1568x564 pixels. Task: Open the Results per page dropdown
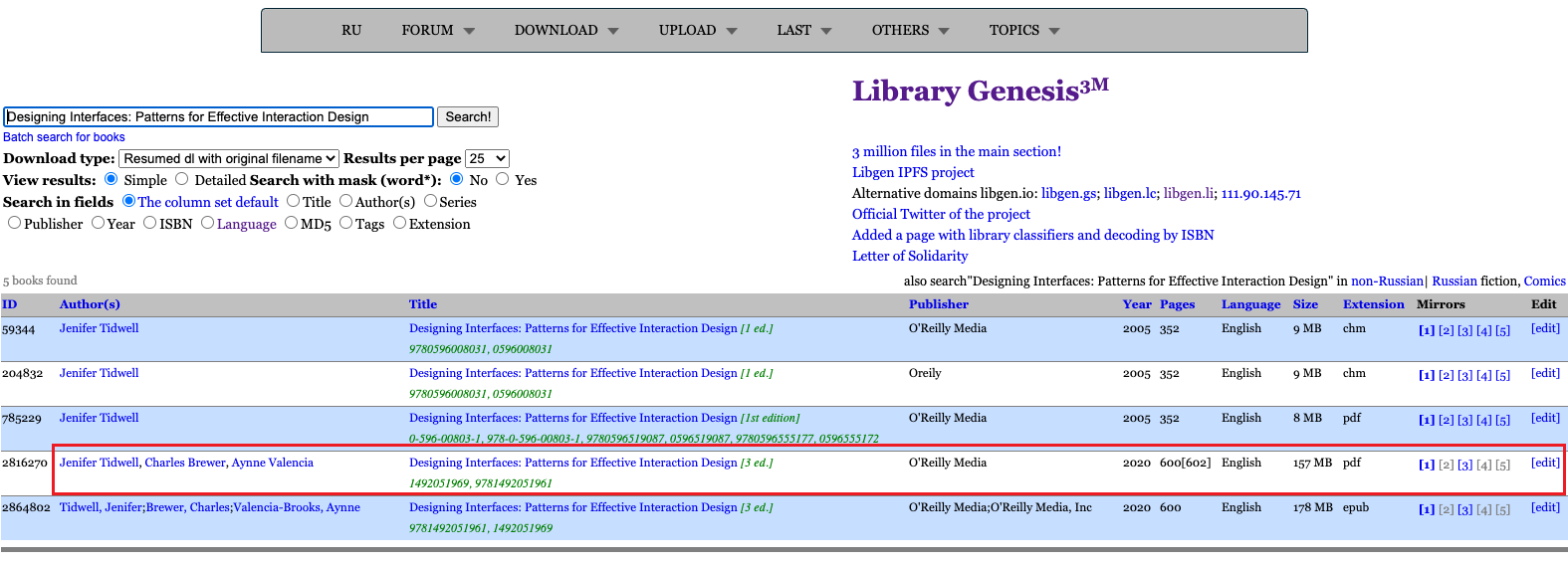coord(487,158)
